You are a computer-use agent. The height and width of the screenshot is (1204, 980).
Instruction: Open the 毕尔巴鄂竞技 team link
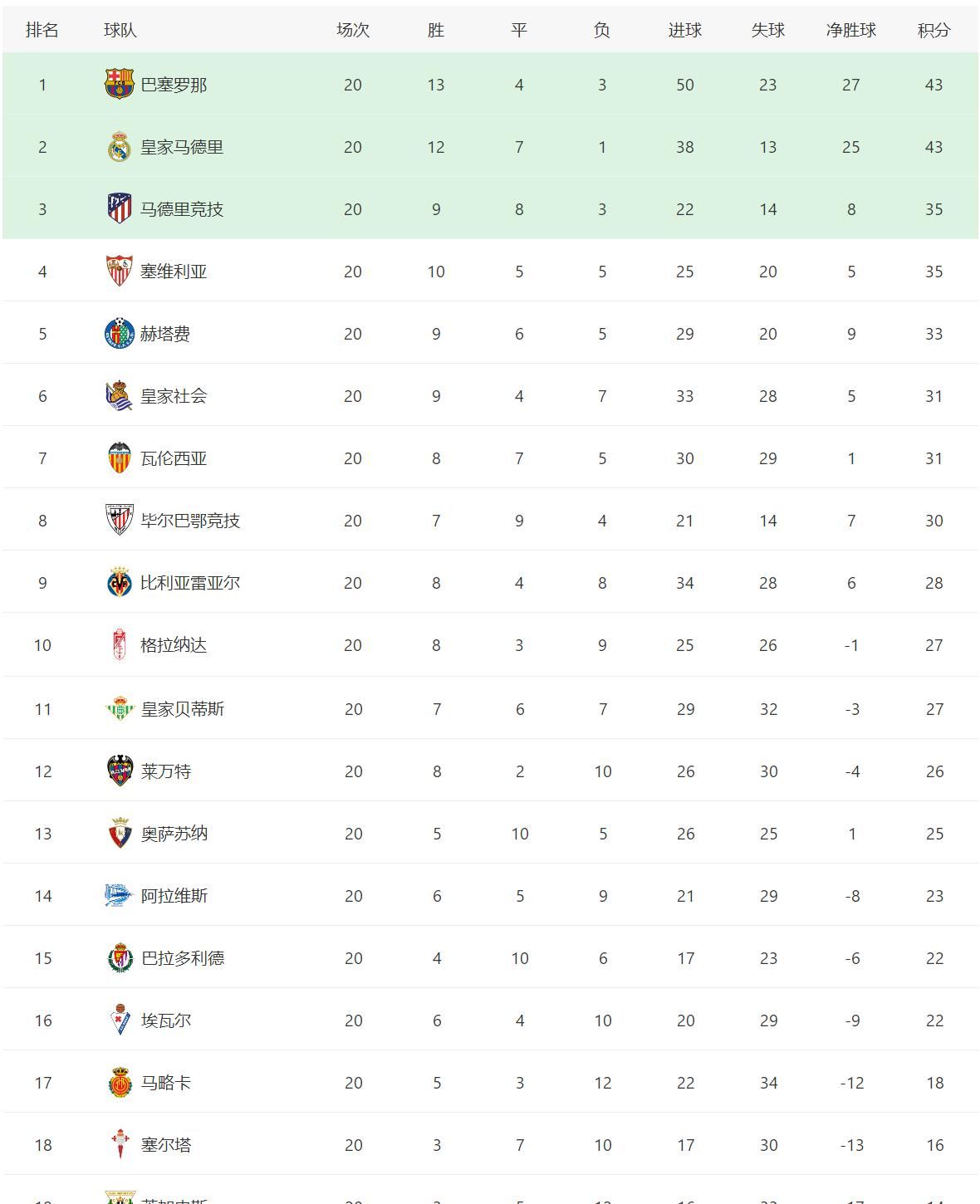point(190,521)
